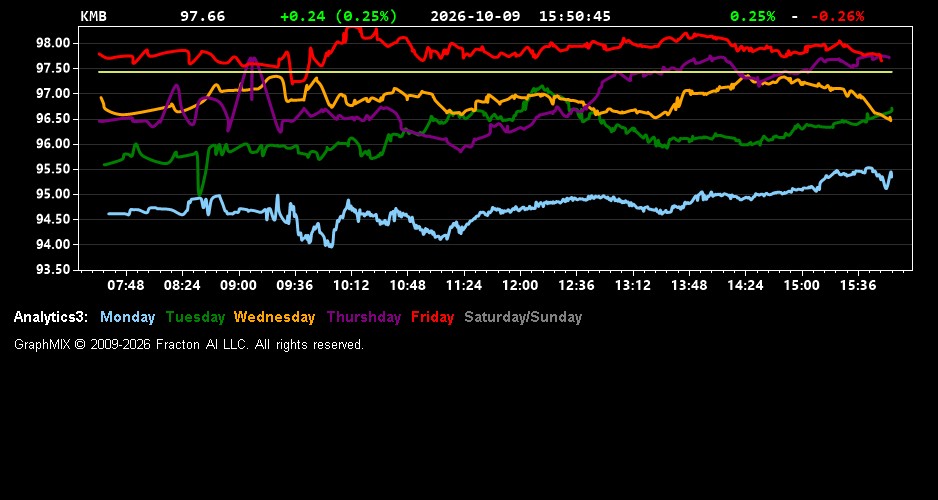The width and height of the screenshot is (938, 500).
Task: Click the 08:24 time axis label
Action: pyautogui.click(x=182, y=285)
